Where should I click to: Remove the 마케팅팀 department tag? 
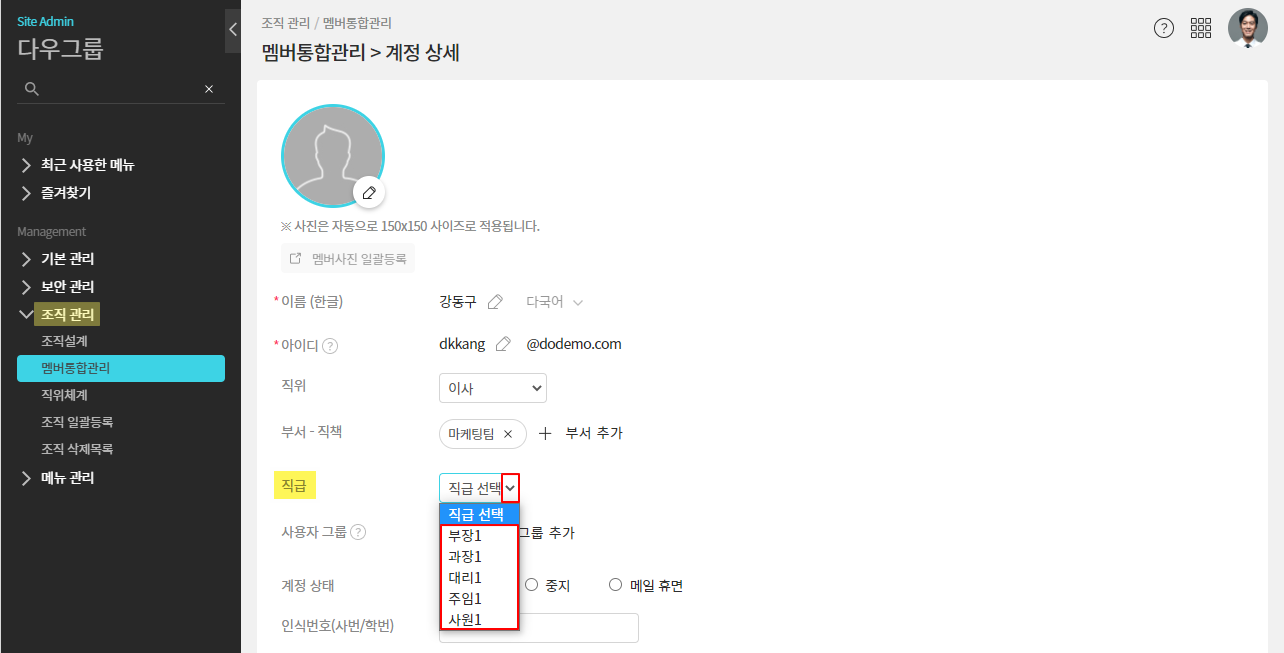[x=508, y=434]
